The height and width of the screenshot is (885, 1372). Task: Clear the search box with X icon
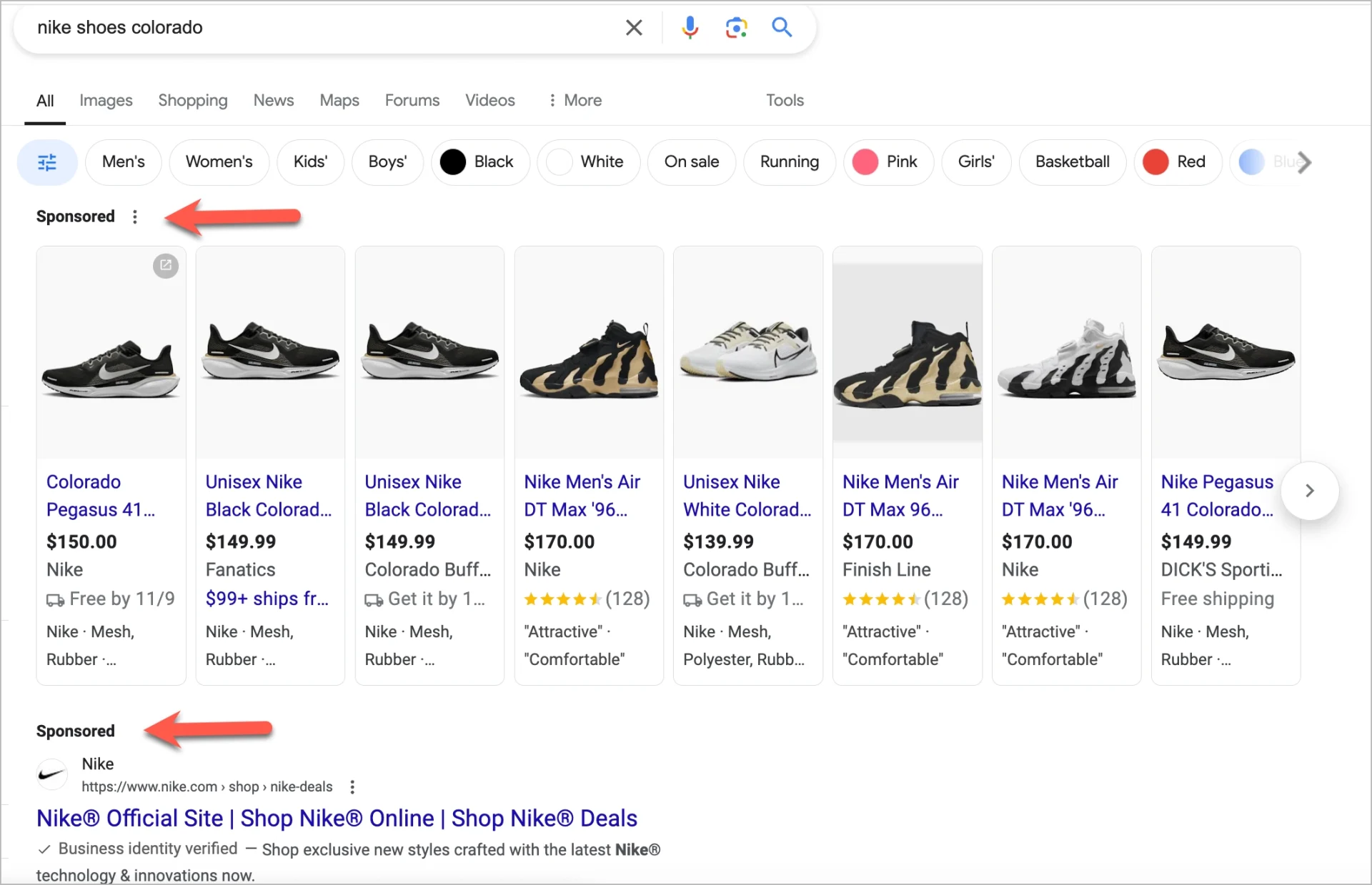point(634,28)
